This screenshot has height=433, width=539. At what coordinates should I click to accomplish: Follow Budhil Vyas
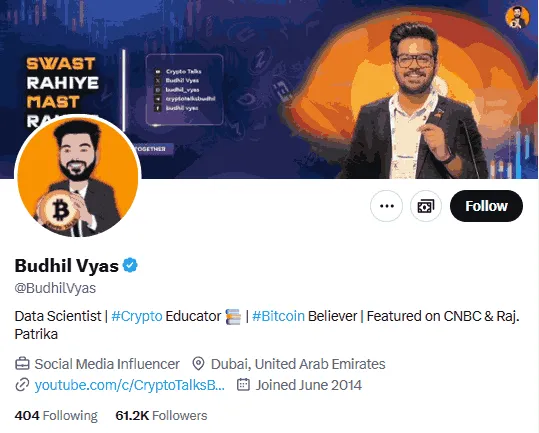(x=486, y=206)
